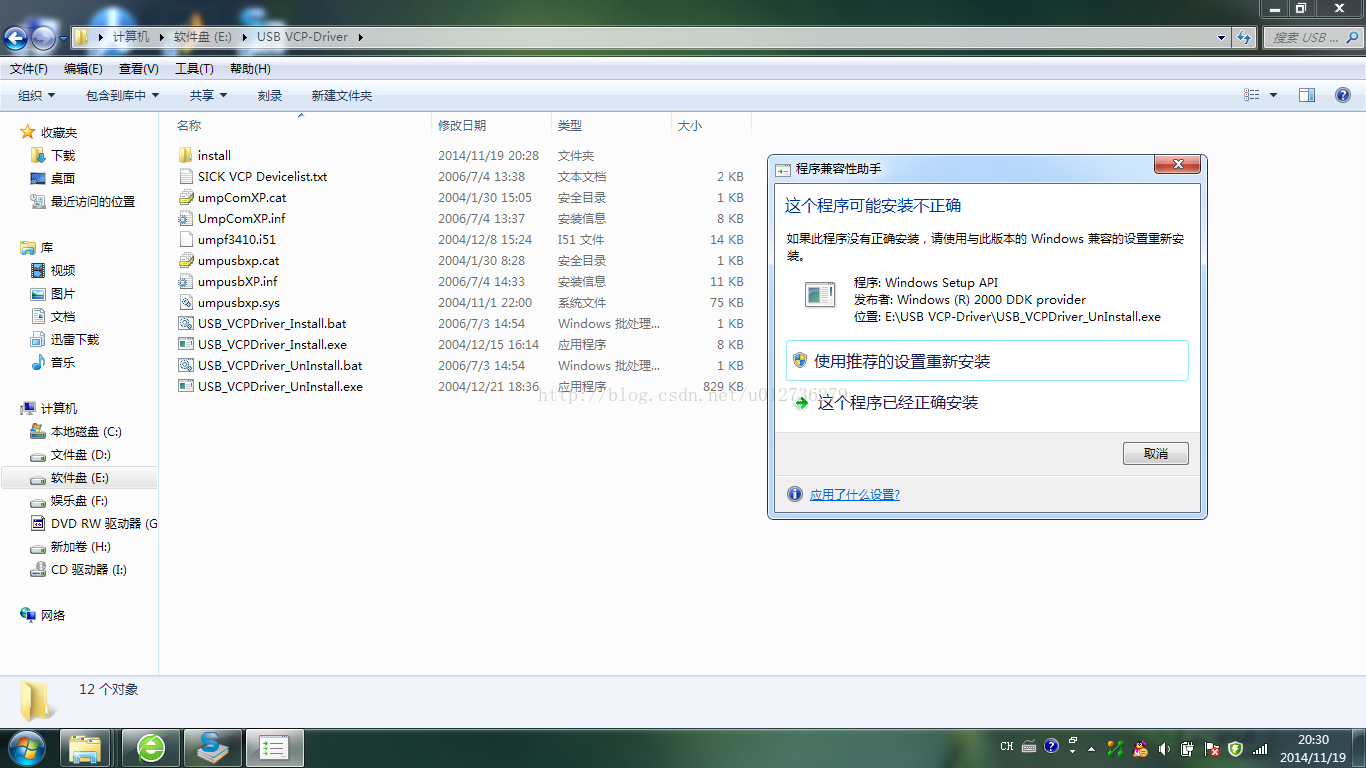This screenshot has height=768, width=1366.
Task: Select umpf3410.i51 file icon
Action: 185,239
